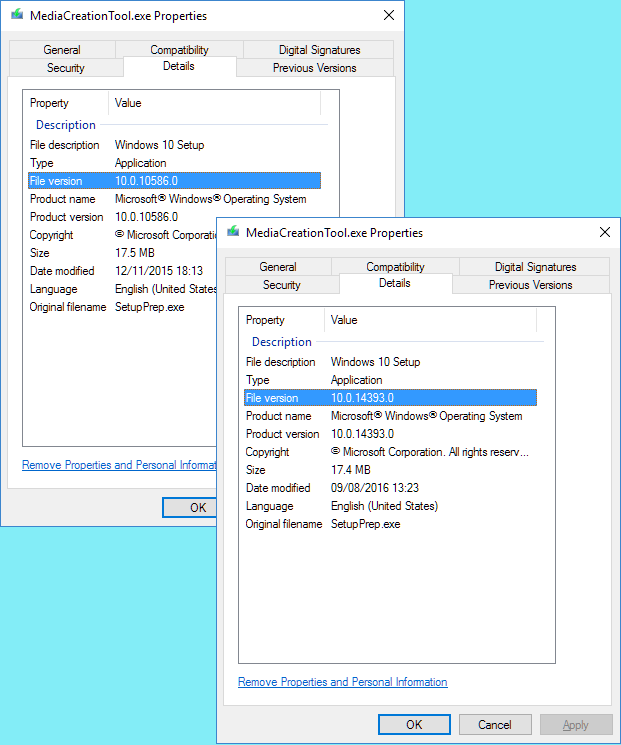Select the Copyright row in back window
Image resolution: width=621 pixels, height=745 pixels.
point(122,235)
